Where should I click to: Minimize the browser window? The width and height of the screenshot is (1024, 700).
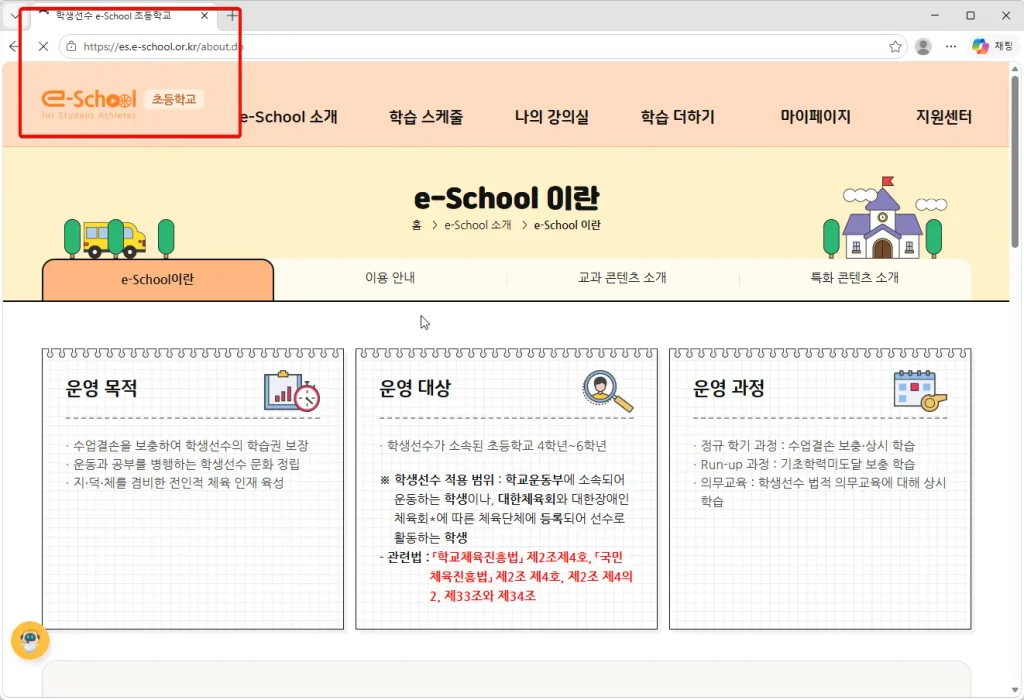(935, 16)
